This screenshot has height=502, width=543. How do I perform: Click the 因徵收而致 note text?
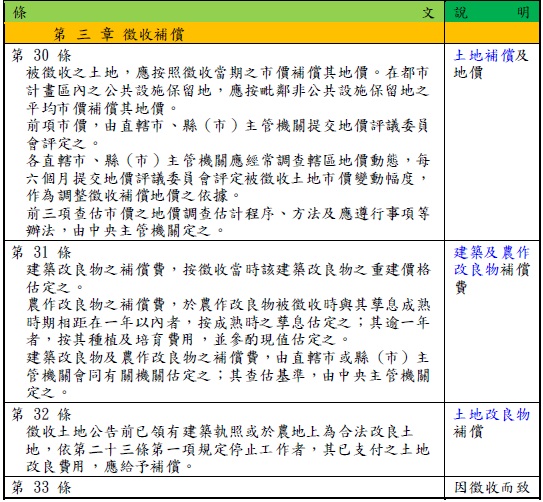point(492,487)
